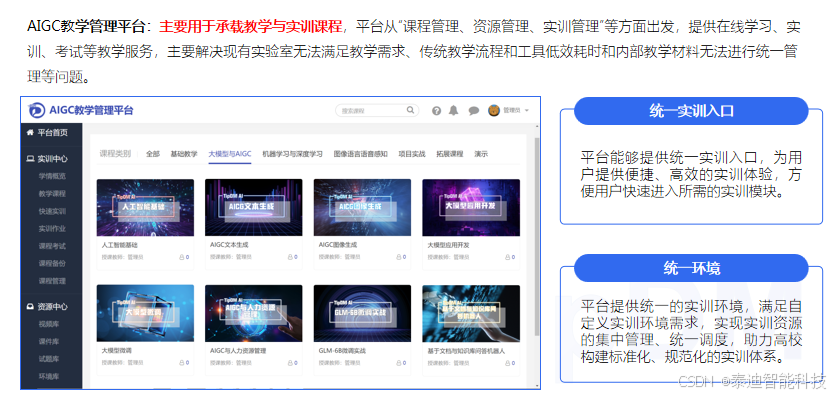Viewport: 838px width, 397px height.
Task: Collapse the 资源中心 sidebar section
Action: (52, 307)
